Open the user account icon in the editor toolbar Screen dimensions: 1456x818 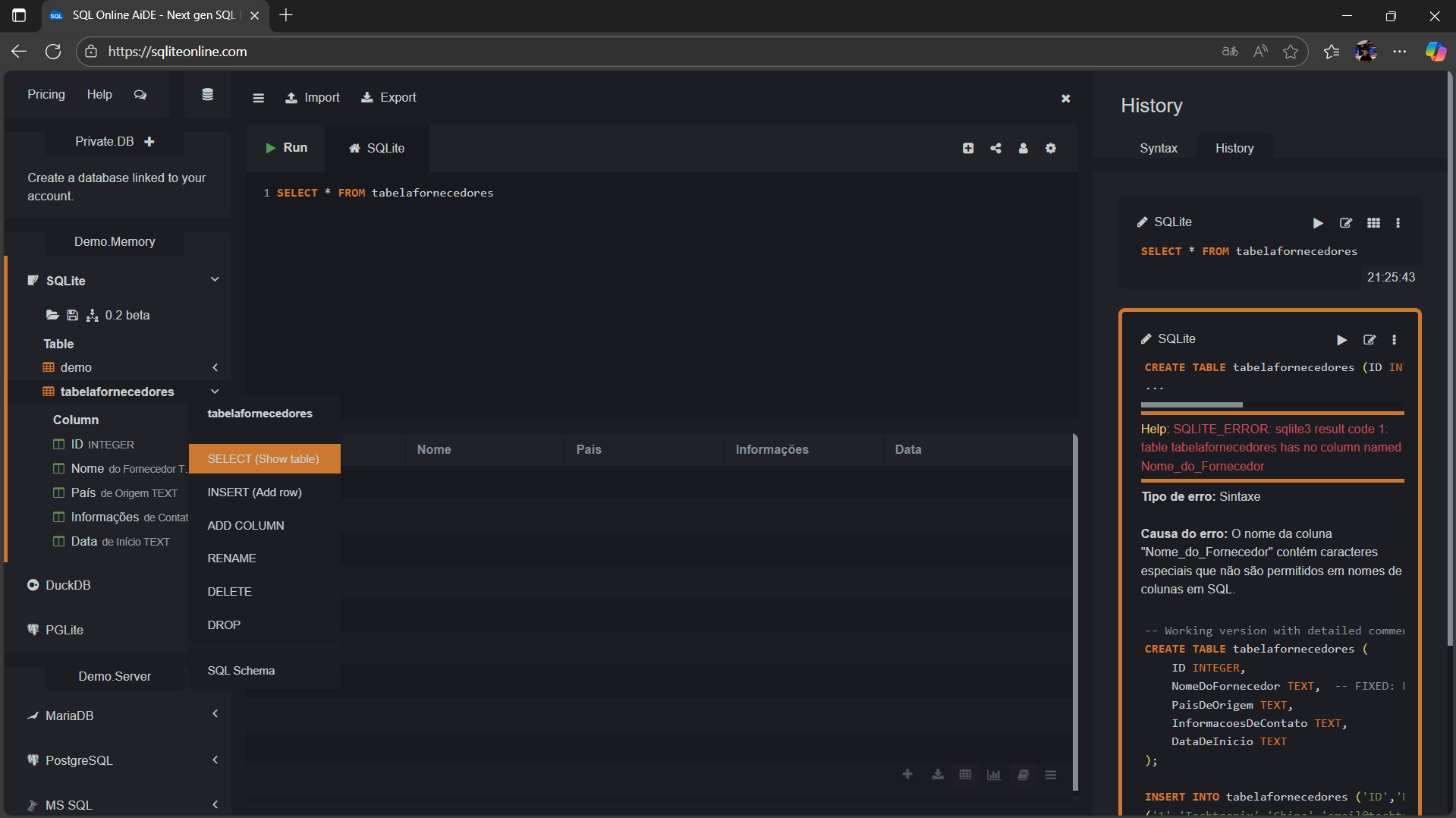pyautogui.click(x=1023, y=148)
